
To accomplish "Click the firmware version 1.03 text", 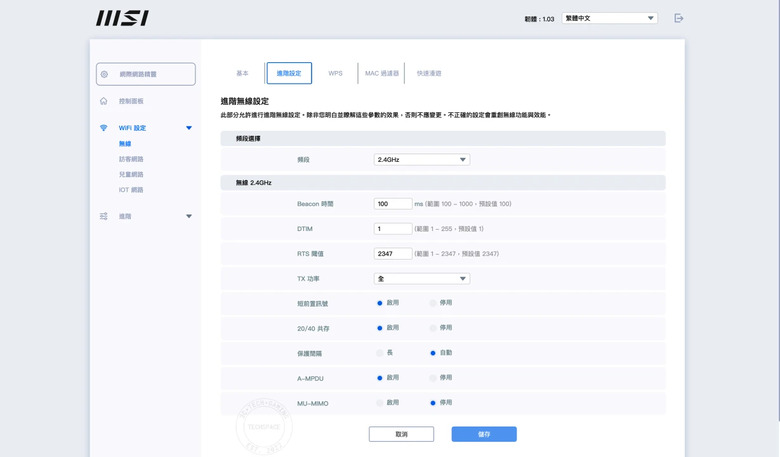I will tap(539, 19).
